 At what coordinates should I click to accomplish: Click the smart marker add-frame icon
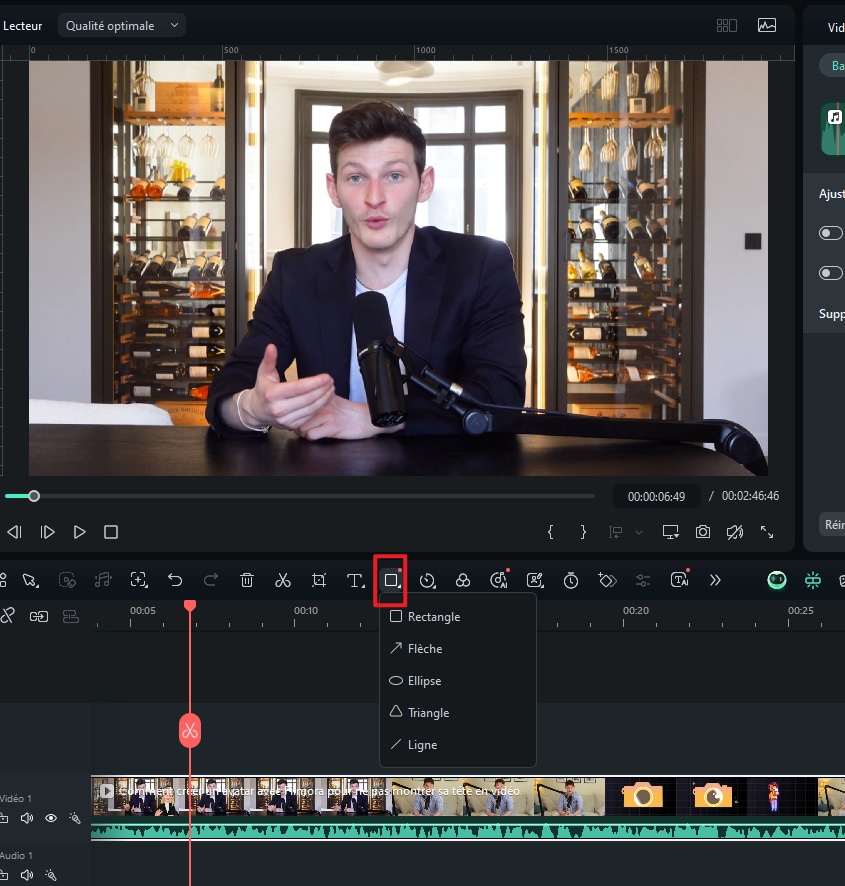tap(138, 580)
